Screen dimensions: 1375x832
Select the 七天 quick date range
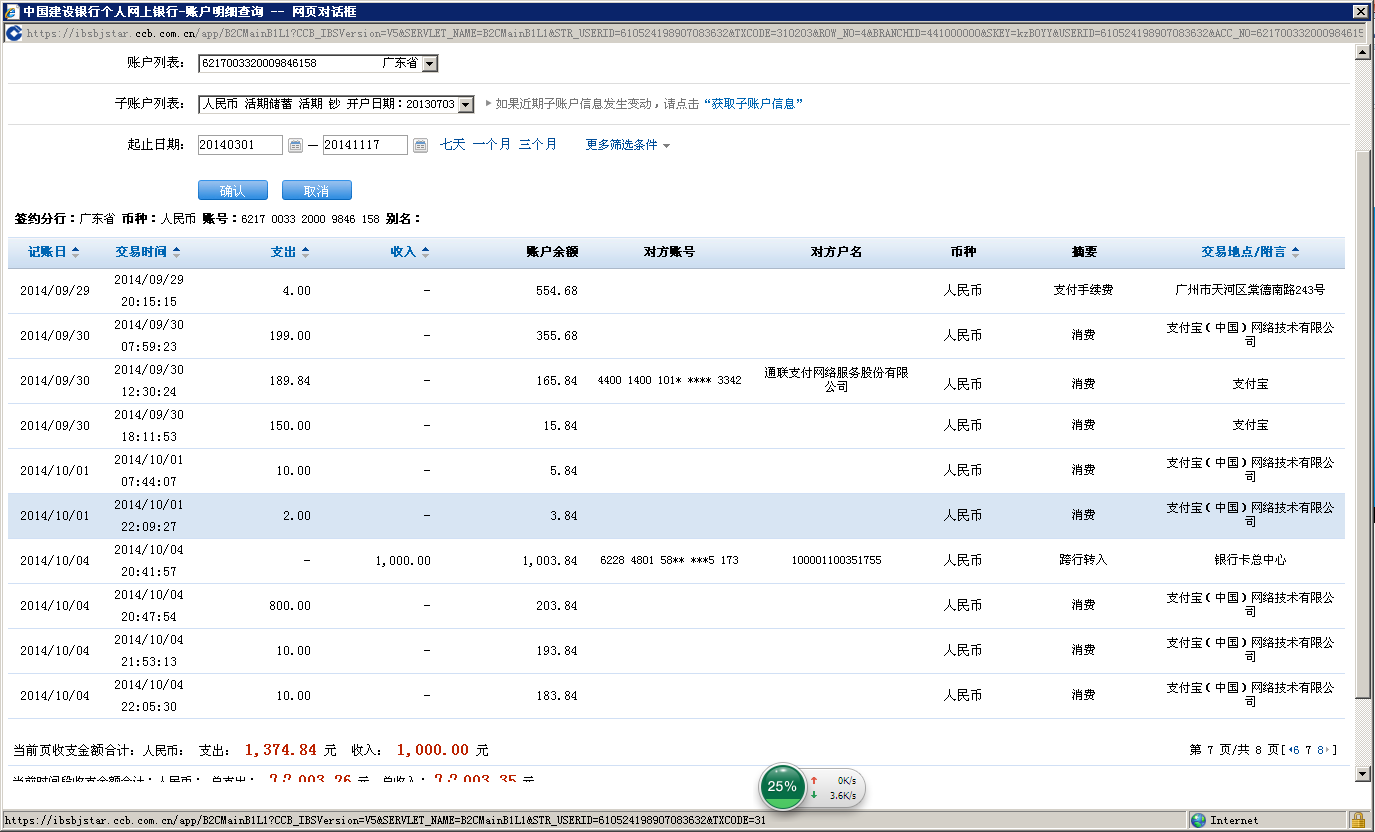click(452, 145)
